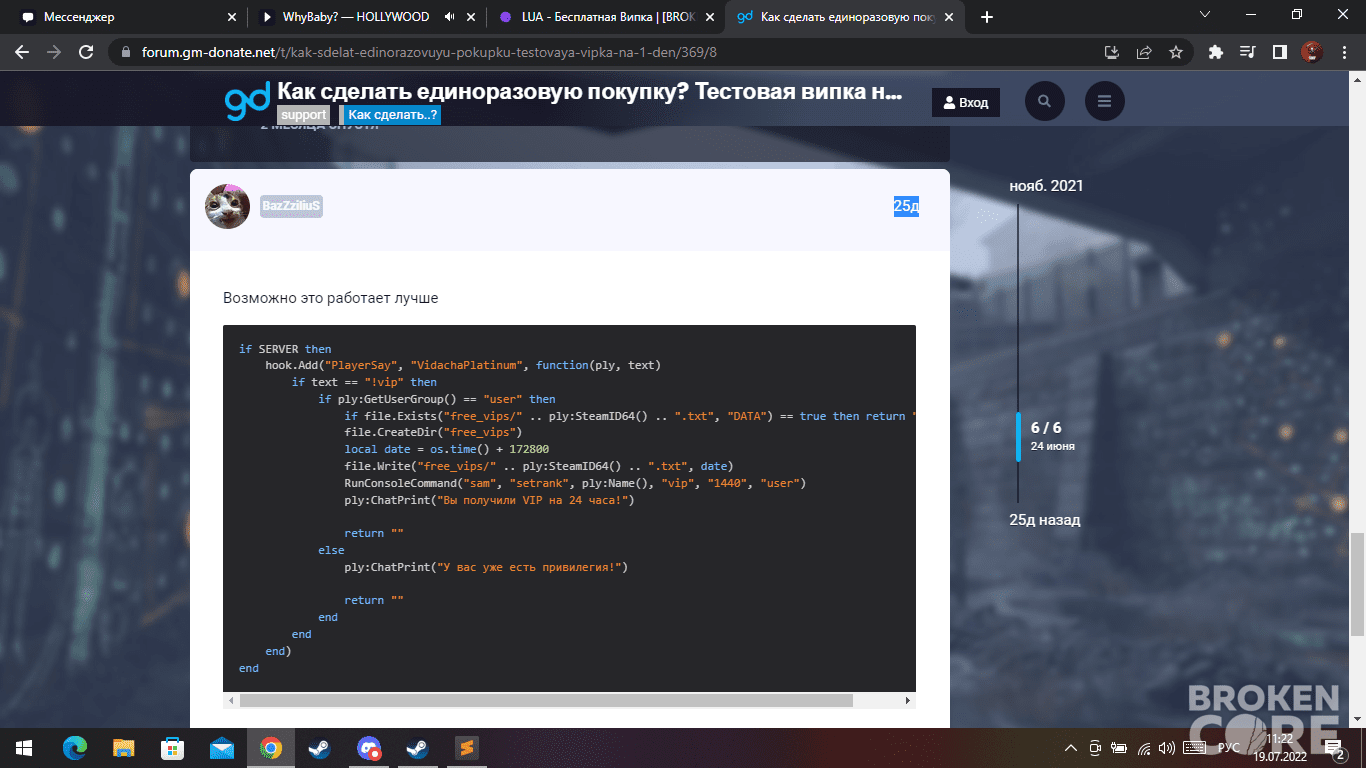Open the Chrome profile avatar
Screen dimensions: 1366x768
(1311, 52)
